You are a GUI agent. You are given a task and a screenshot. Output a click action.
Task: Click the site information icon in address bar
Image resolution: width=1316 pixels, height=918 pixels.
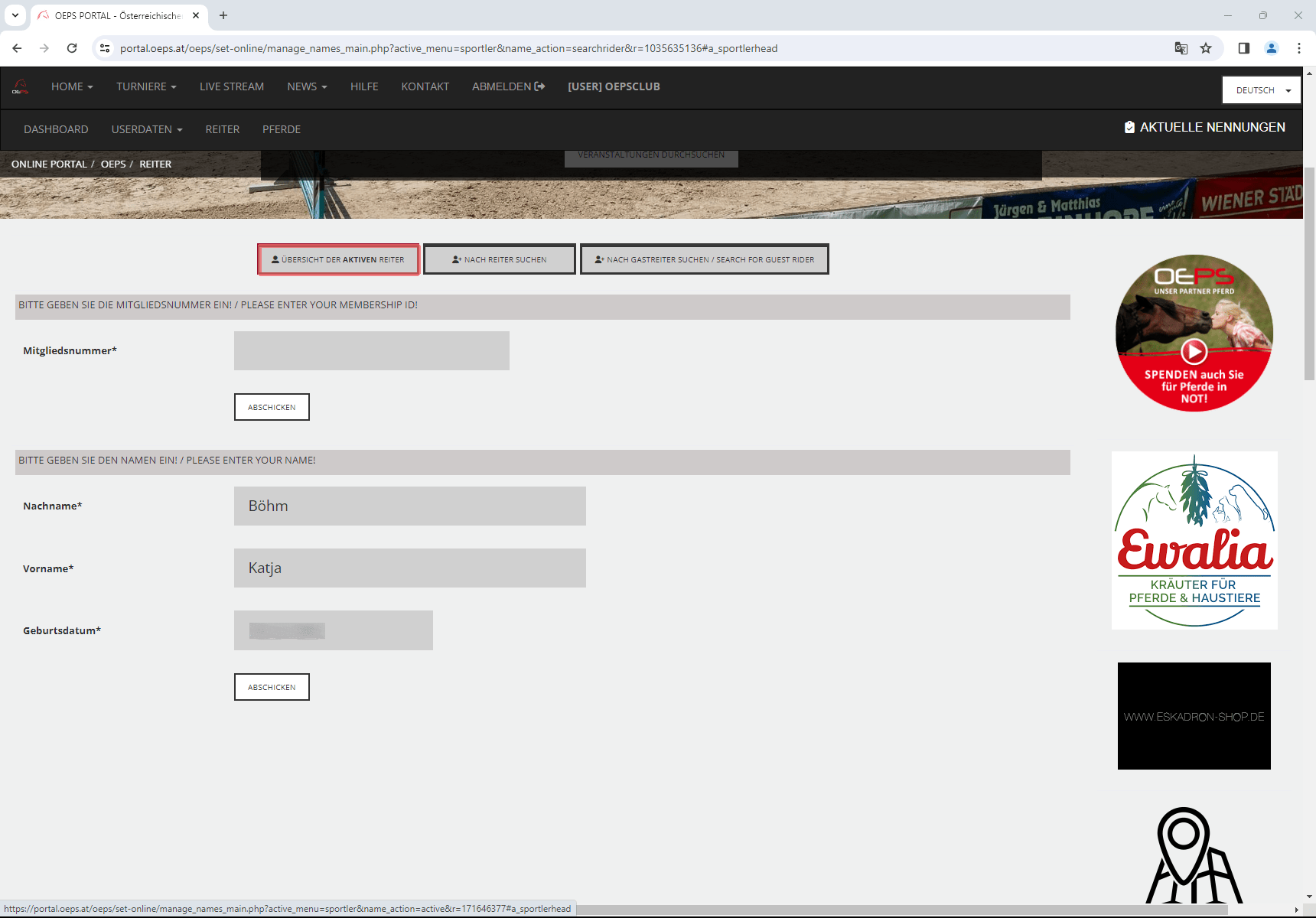coord(105,48)
